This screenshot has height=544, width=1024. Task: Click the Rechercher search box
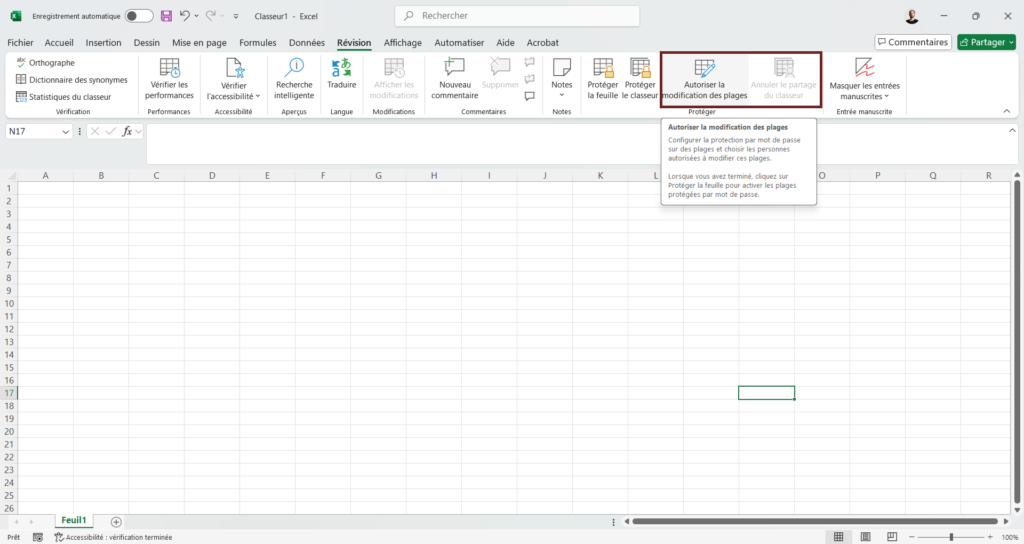pyautogui.click(x=517, y=16)
